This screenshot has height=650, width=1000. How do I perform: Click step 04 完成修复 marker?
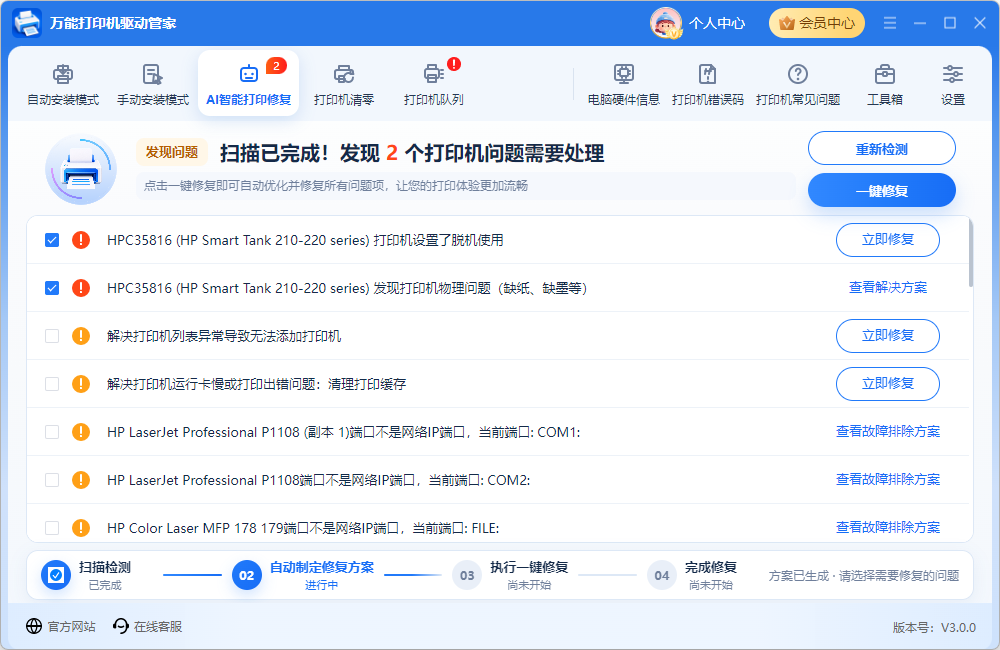[x=662, y=575]
